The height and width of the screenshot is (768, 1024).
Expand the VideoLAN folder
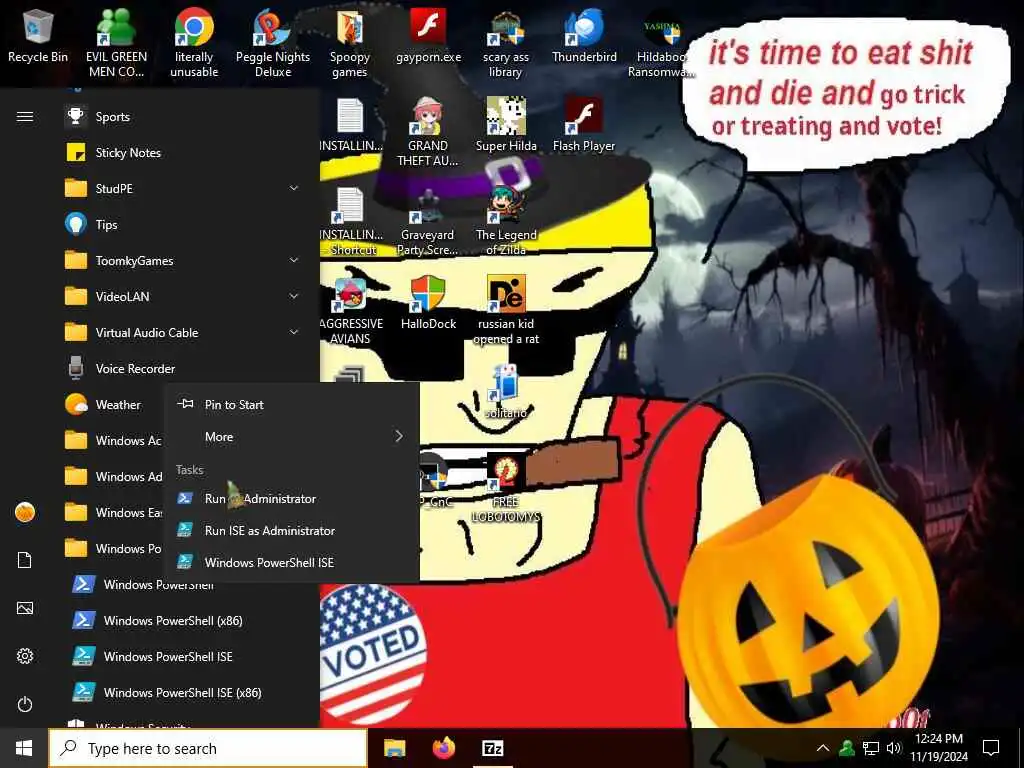[x=294, y=296]
